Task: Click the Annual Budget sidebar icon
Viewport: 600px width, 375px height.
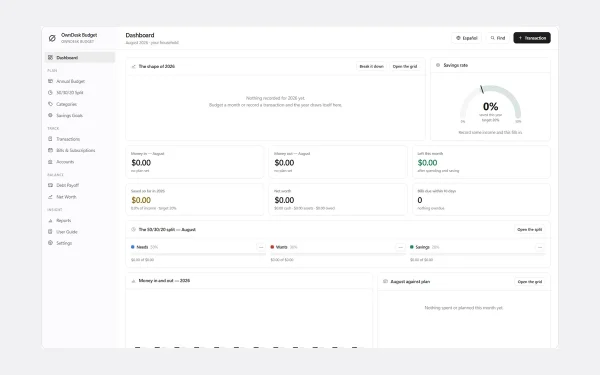Action: pos(50,81)
